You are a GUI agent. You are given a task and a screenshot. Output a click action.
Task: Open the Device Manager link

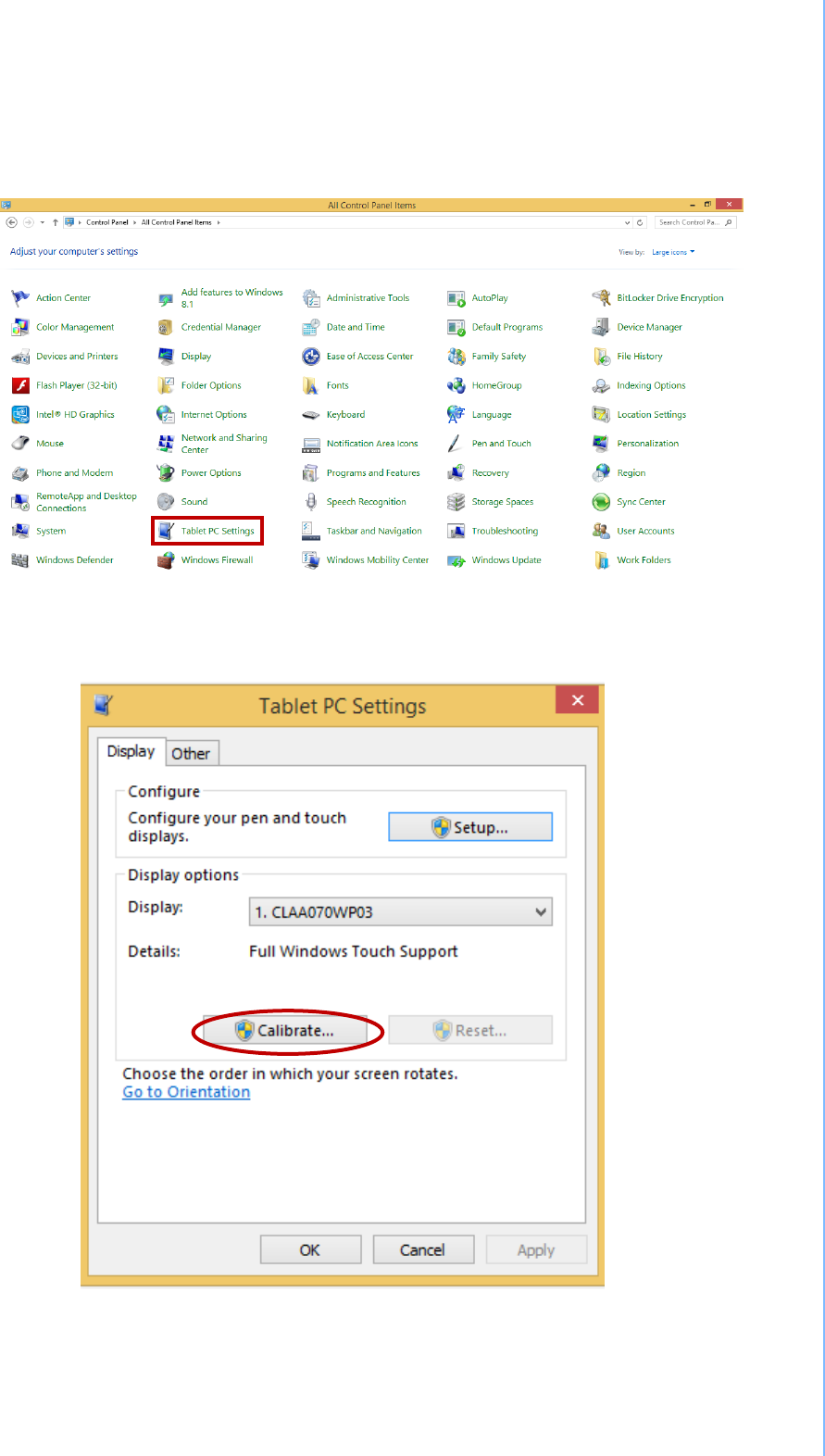(650, 327)
